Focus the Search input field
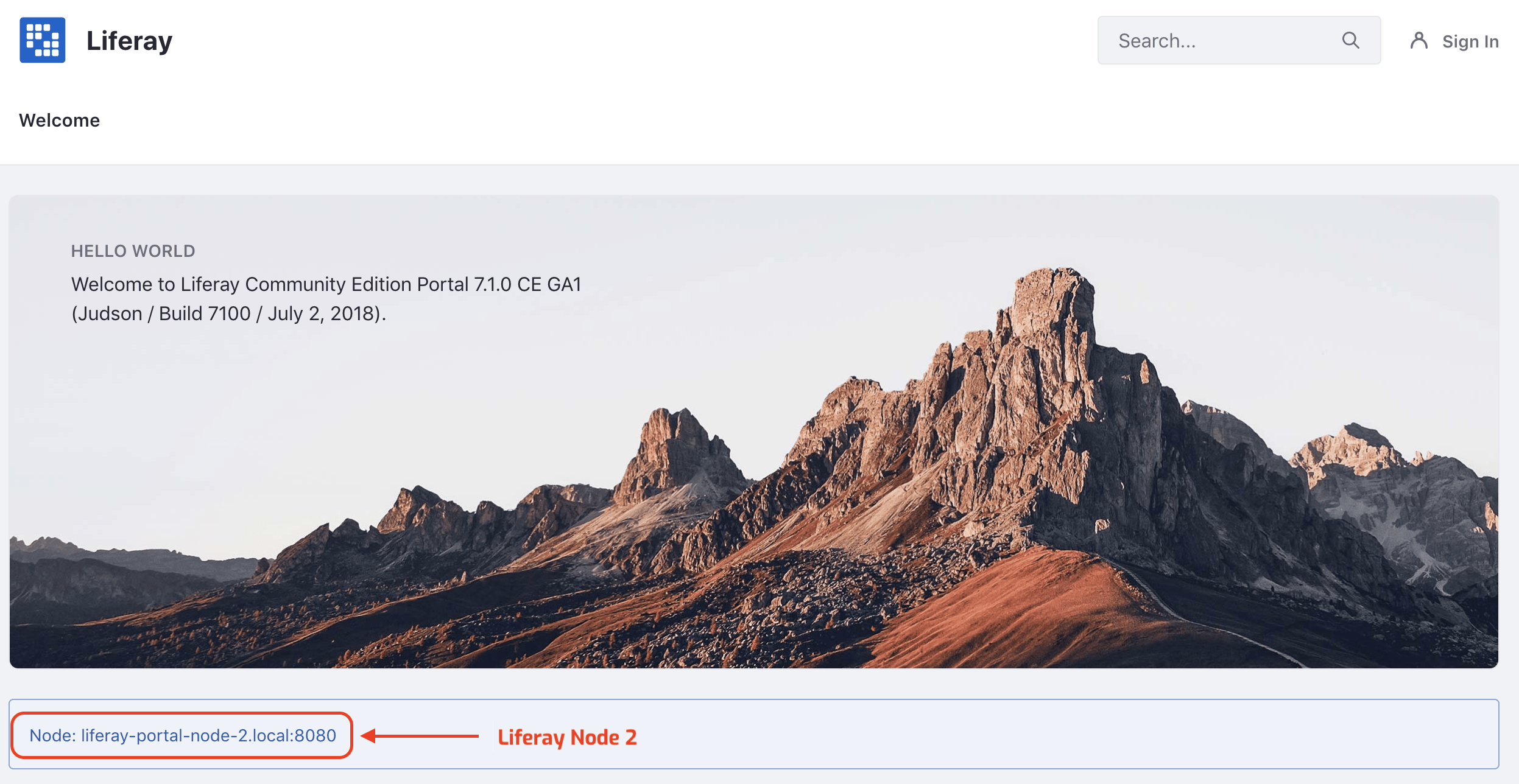The width and height of the screenshot is (1519, 784). (x=1239, y=40)
